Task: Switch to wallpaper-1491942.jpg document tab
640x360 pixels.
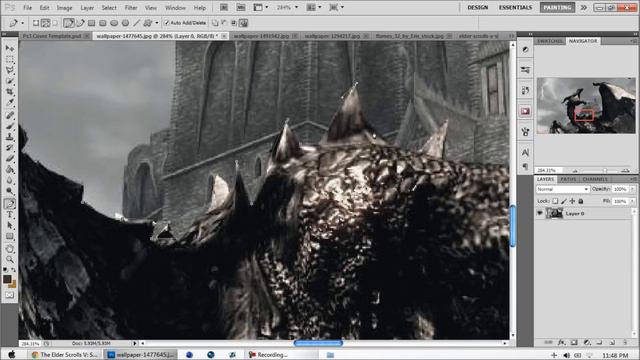Action: pyautogui.click(x=261, y=36)
